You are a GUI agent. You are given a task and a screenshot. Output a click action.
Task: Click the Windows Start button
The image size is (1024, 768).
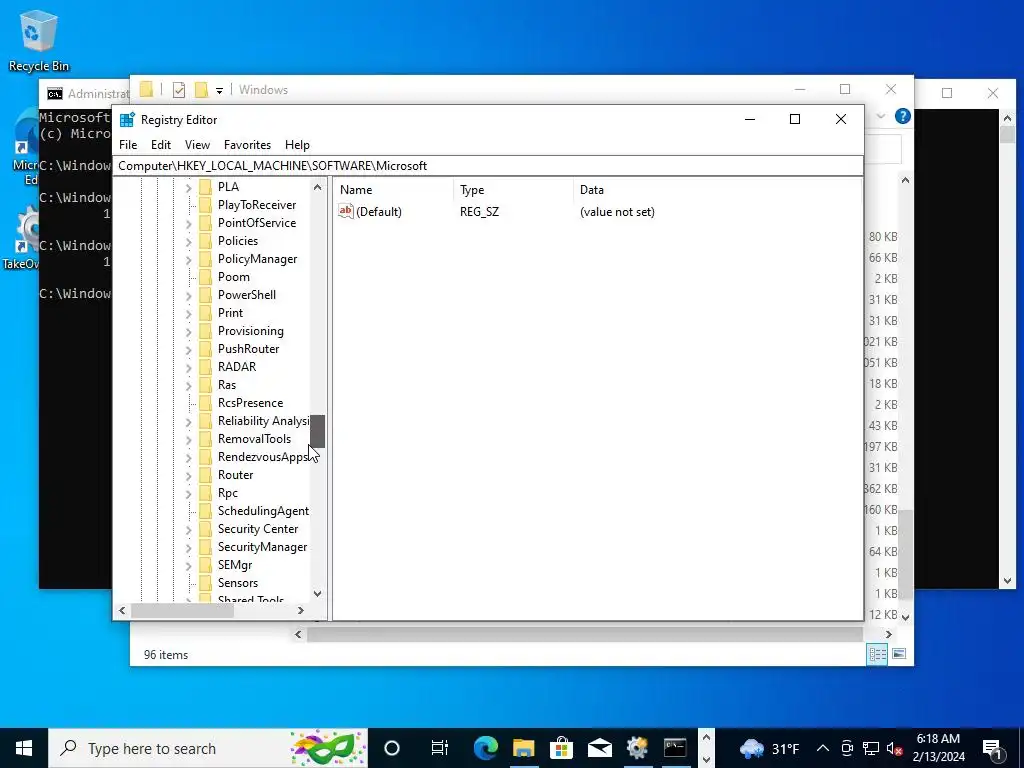pyautogui.click(x=24, y=748)
